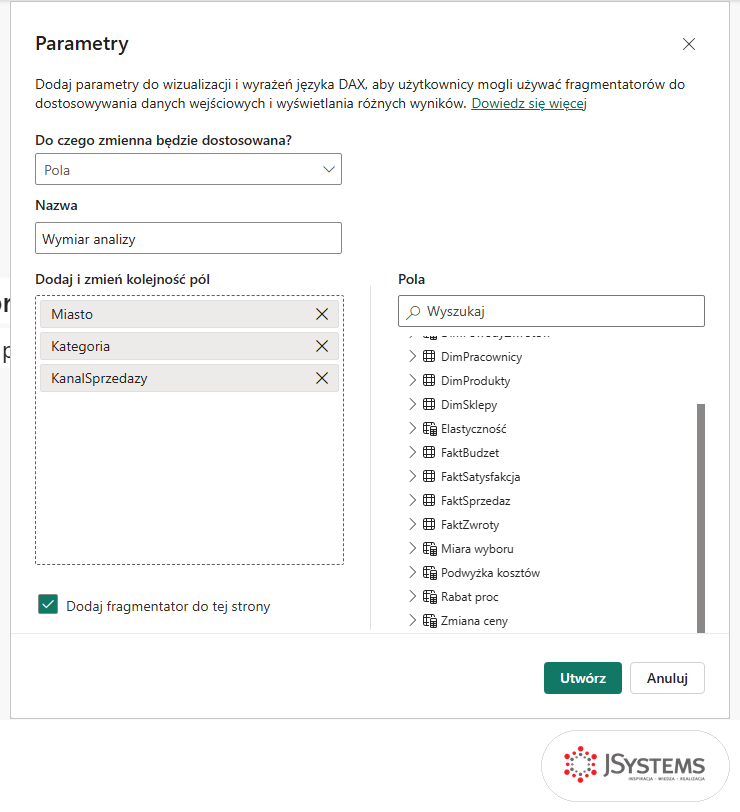Select FaktZwroty label in Pola tree
This screenshot has height=812, width=740.
470,525
